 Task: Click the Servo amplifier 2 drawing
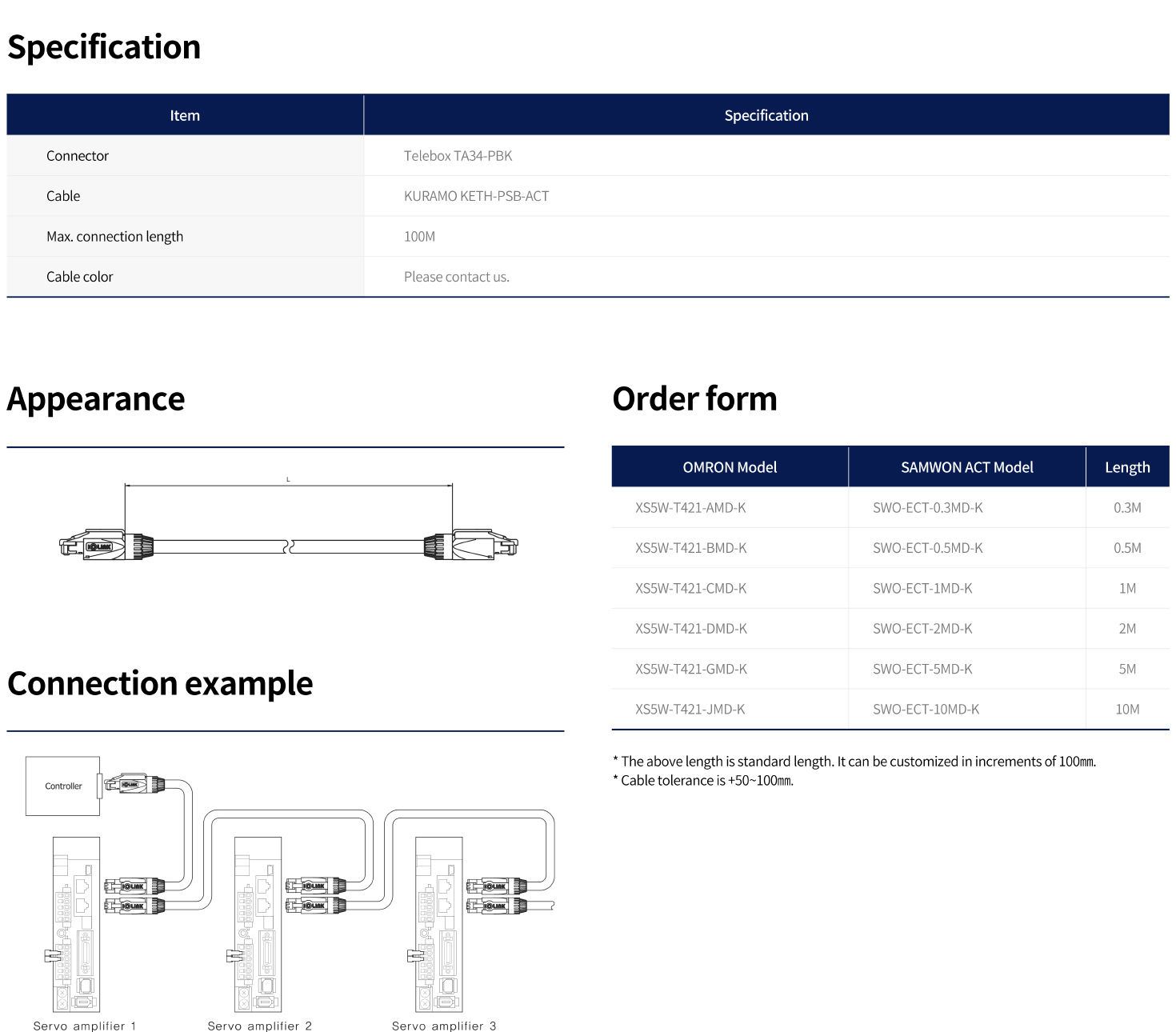point(258,925)
